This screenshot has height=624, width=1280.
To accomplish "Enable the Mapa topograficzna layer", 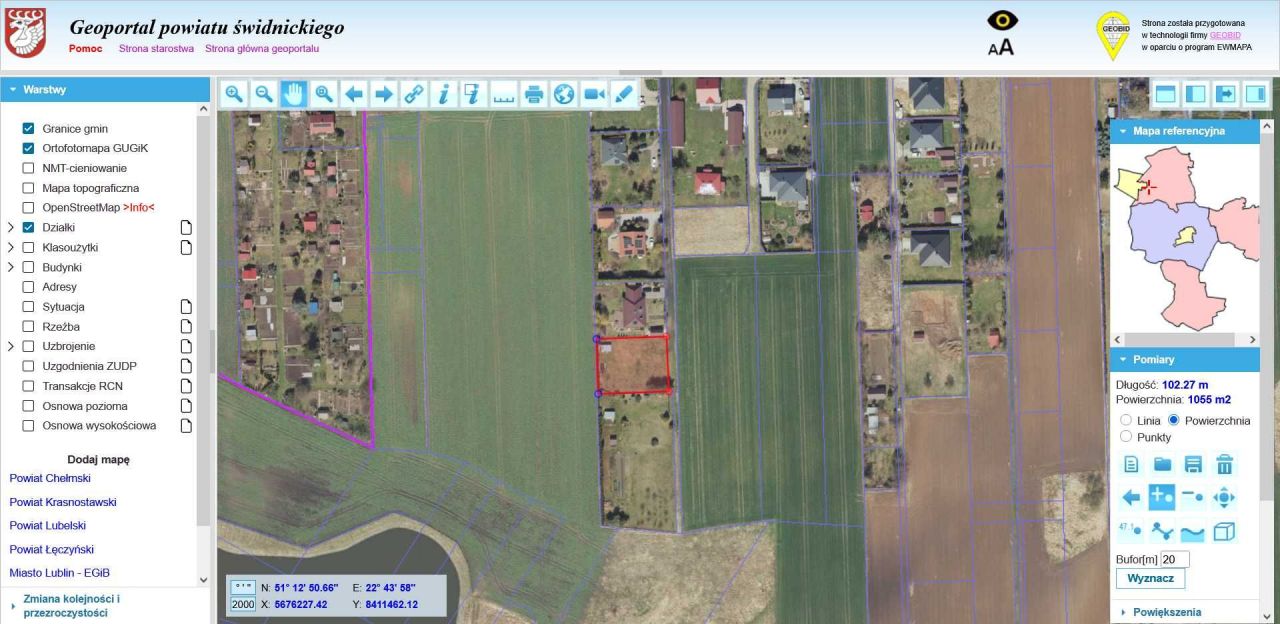I will (28, 188).
